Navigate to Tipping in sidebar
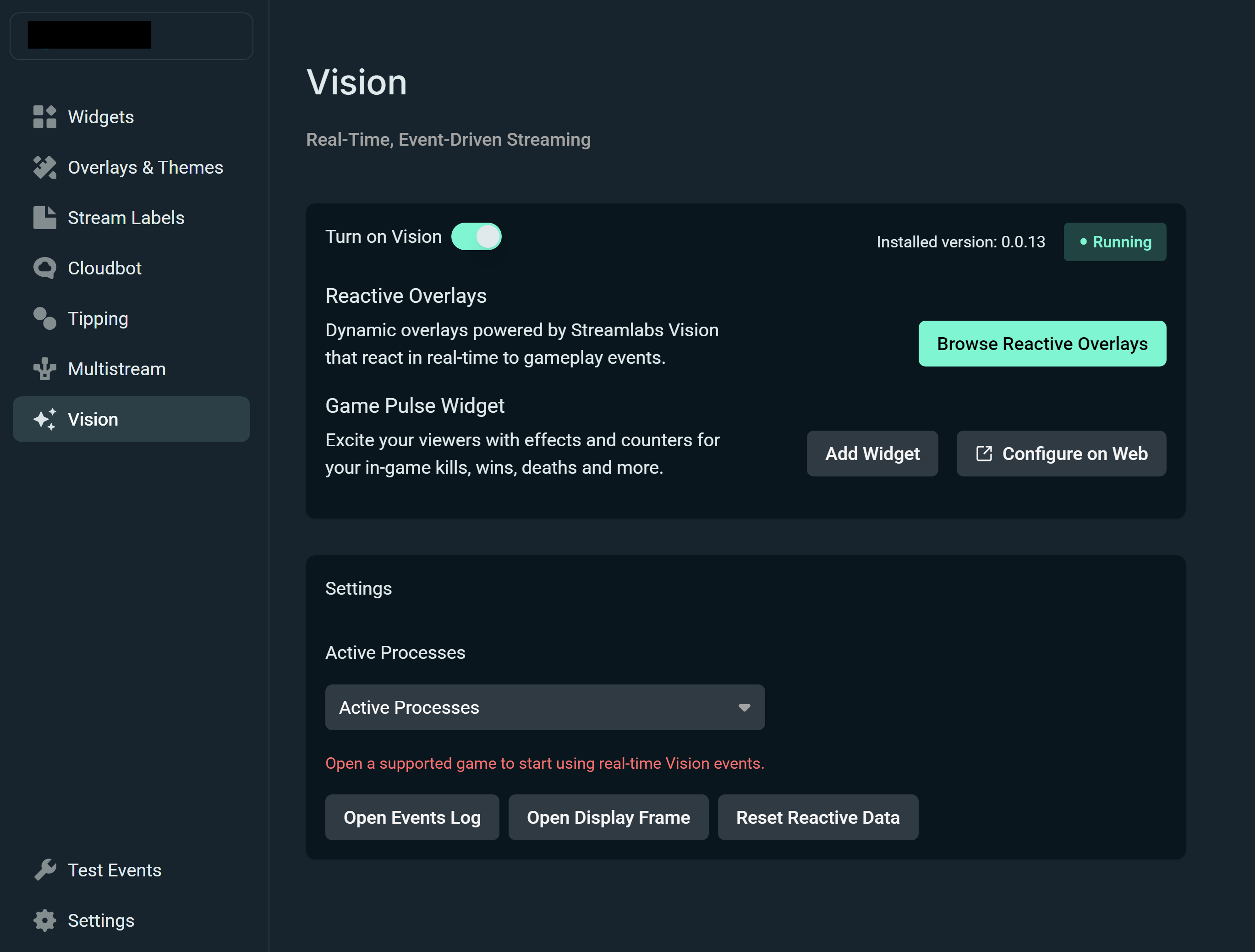The image size is (1255, 952). click(131, 318)
